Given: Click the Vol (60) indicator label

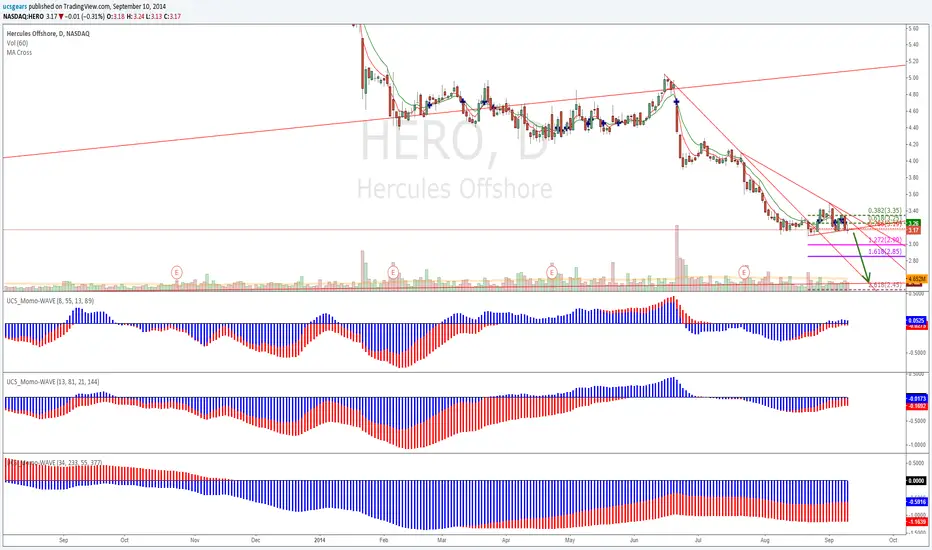Looking at the screenshot, I should pos(17,43).
